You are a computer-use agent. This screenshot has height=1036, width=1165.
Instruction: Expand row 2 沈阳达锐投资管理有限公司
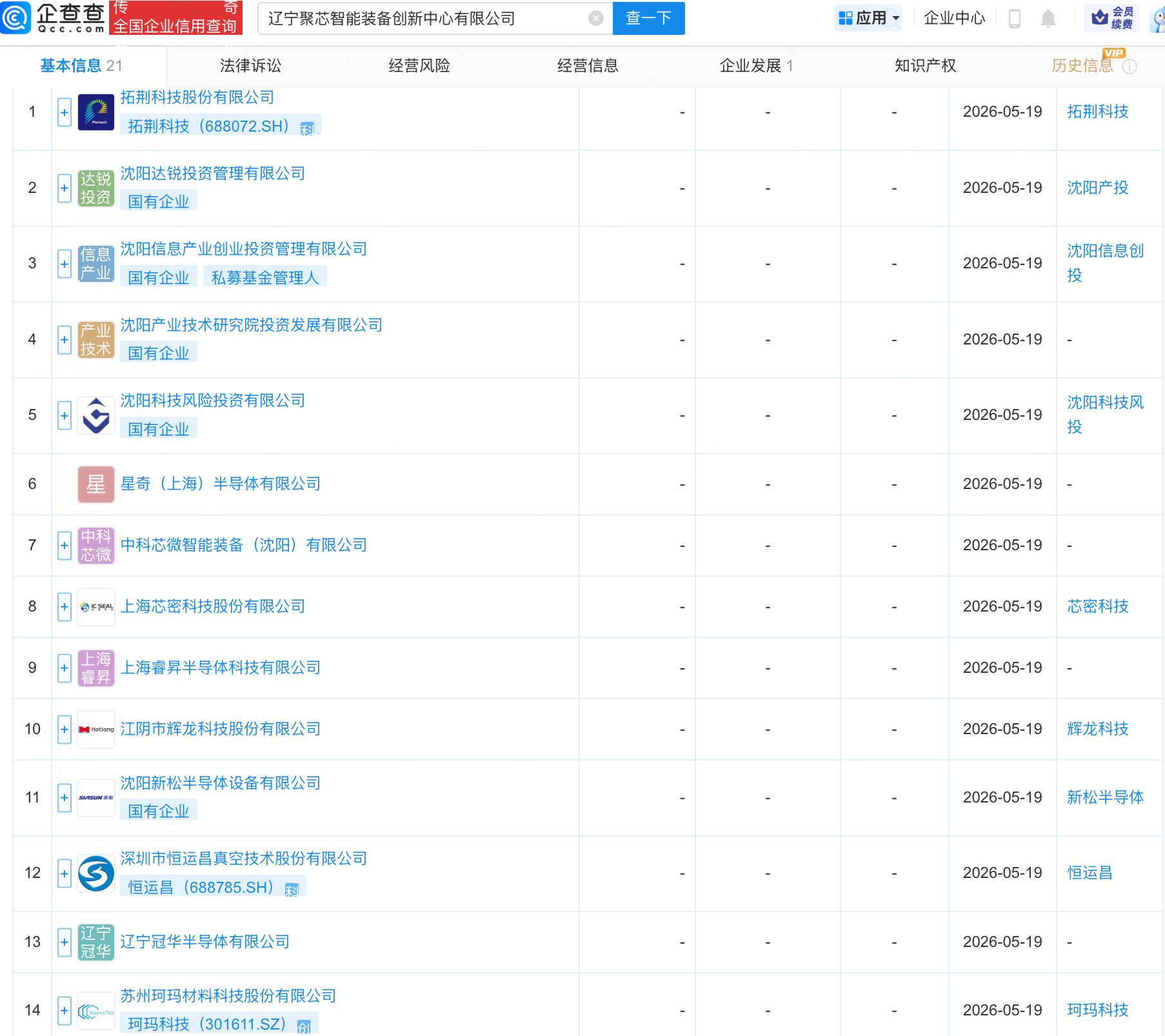(x=65, y=188)
